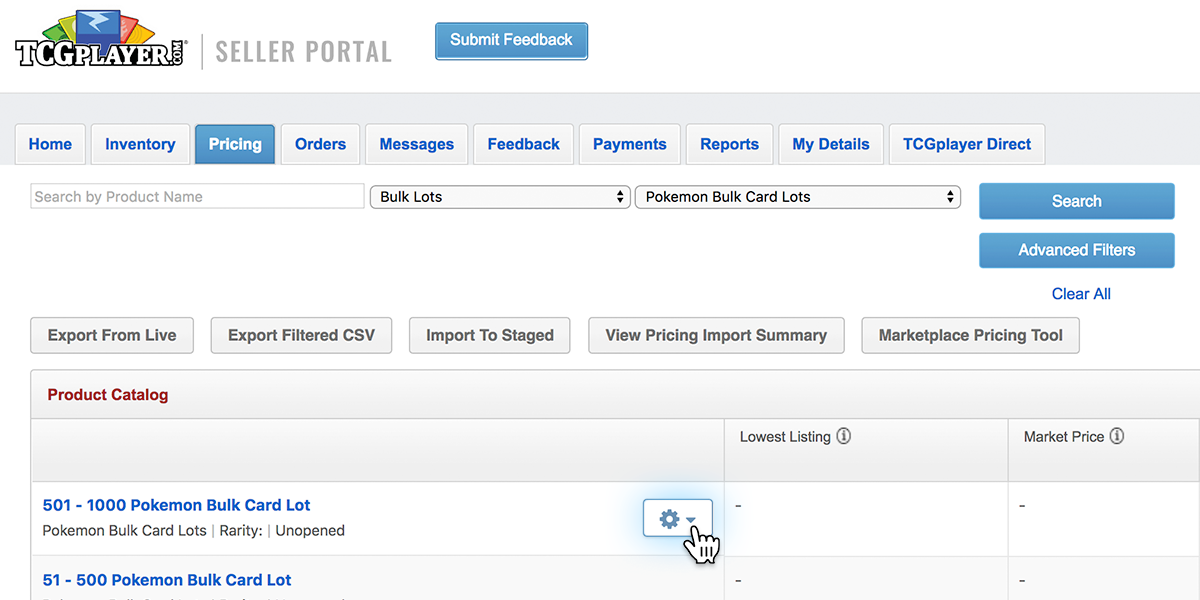
Task: Click Lowest Listing info icon
Action: pyautogui.click(x=843, y=437)
